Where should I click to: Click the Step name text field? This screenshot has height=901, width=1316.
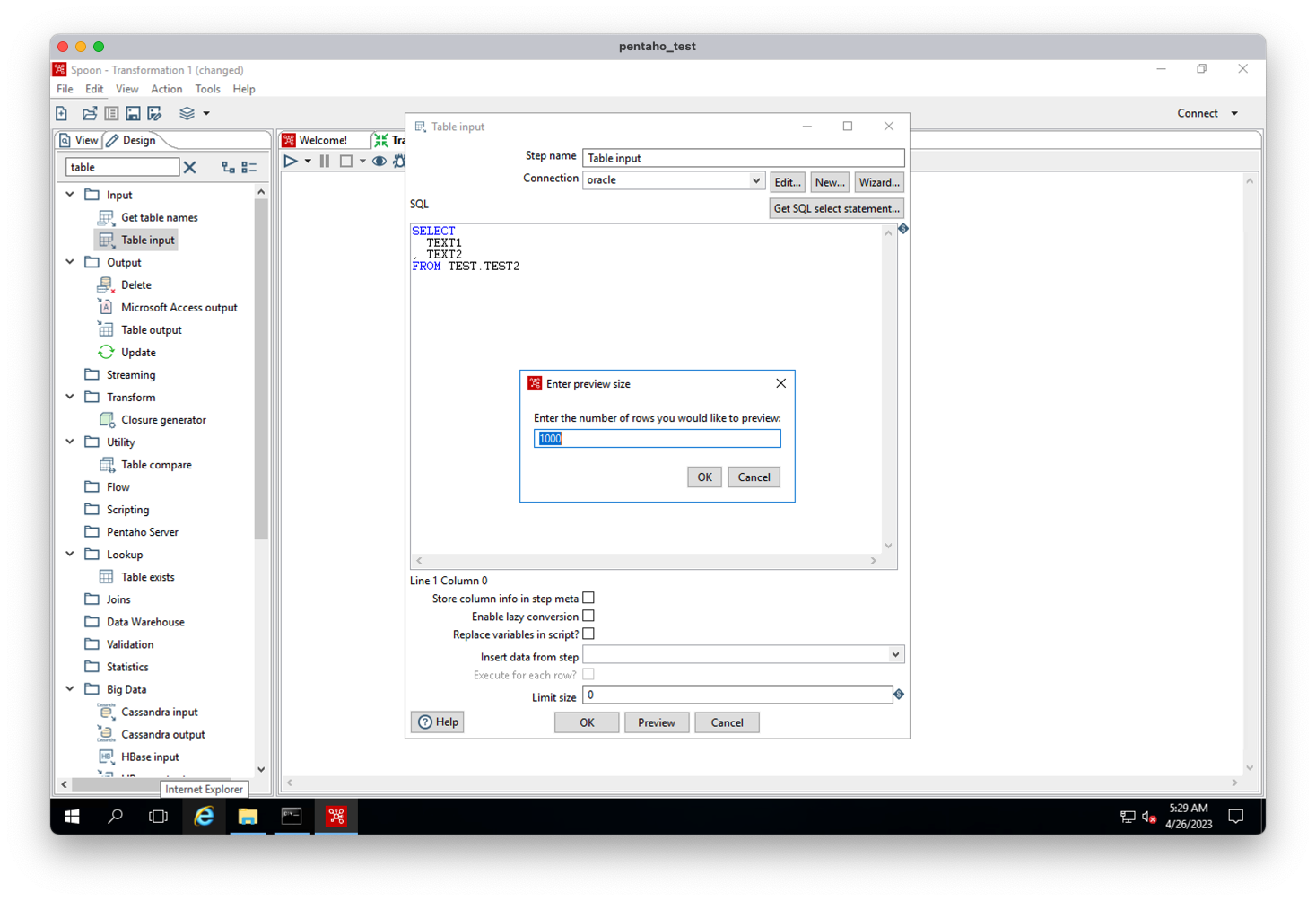click(x=743, y=158)
